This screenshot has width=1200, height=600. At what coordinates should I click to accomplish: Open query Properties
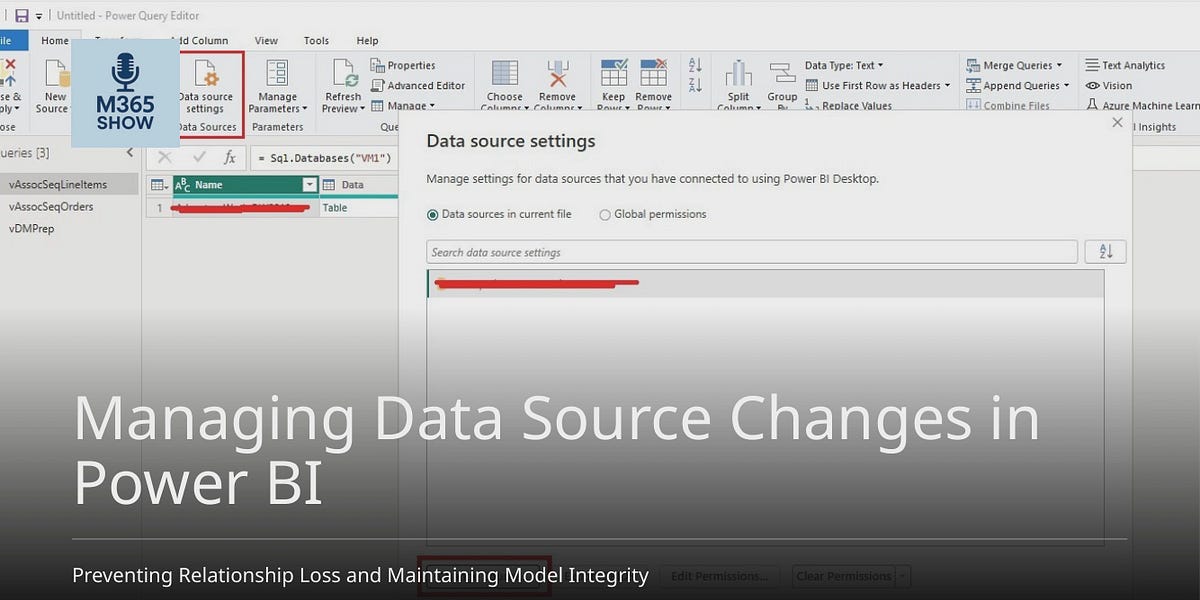tap(403, 65)
